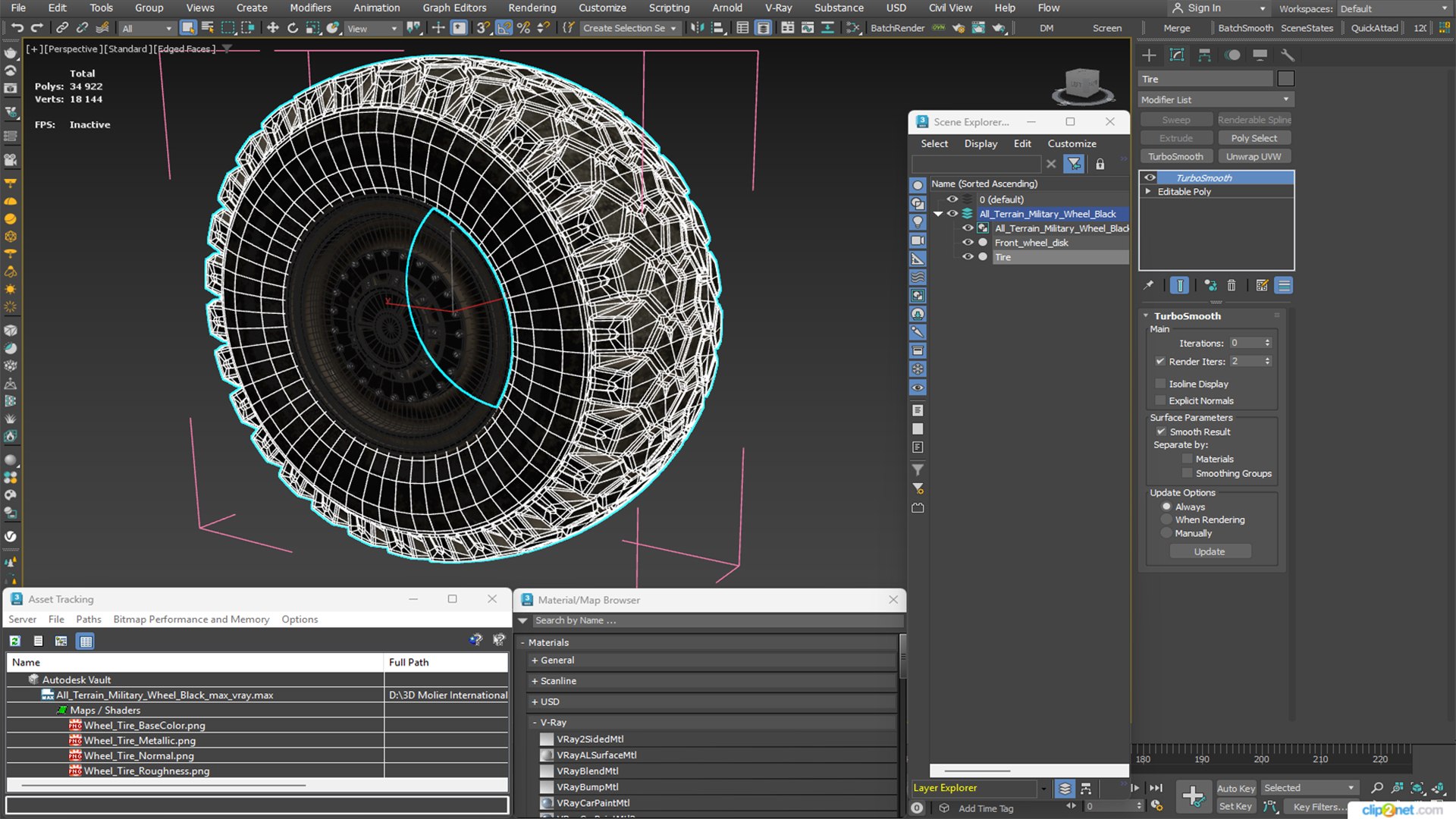
Task: Collapse the TurboSmooth rollout
Action: (x=1146, y=315)
